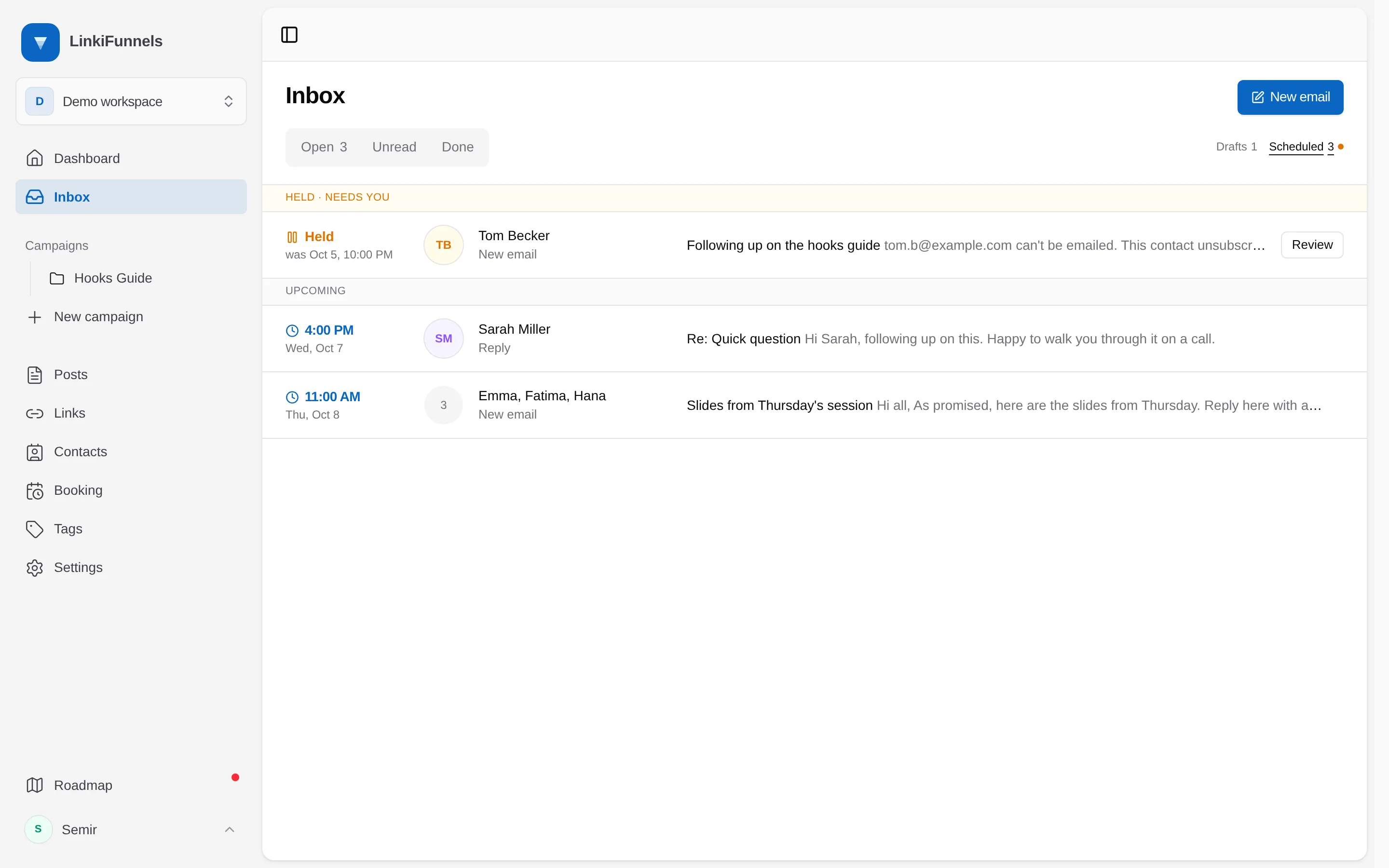1389x868 pixels.
Task: Click the Sarah Miller sender name
Action: pos(514,329)
